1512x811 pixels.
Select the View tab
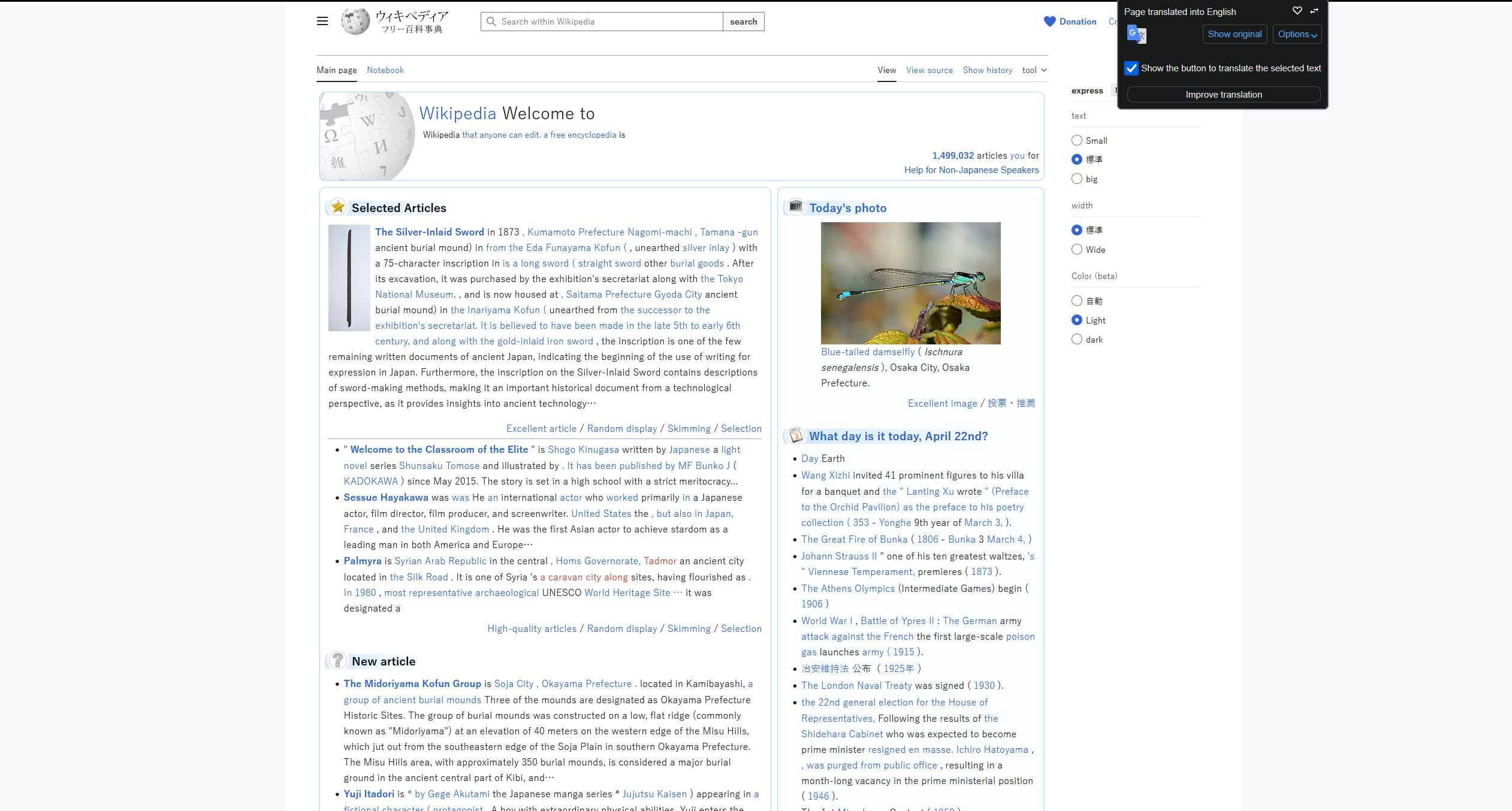[x=887, y=70]
